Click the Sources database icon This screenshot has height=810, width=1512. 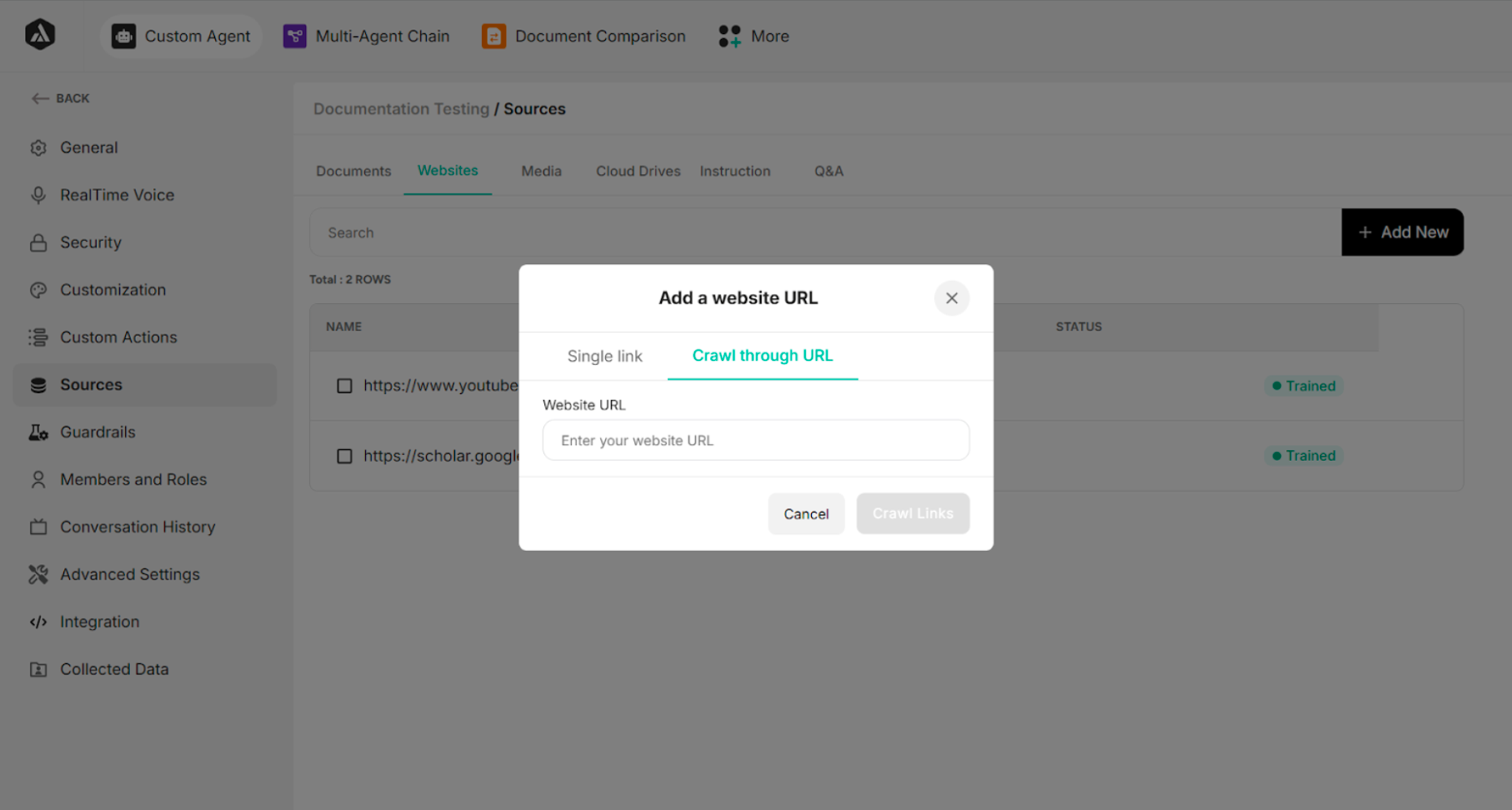[38, 385]
